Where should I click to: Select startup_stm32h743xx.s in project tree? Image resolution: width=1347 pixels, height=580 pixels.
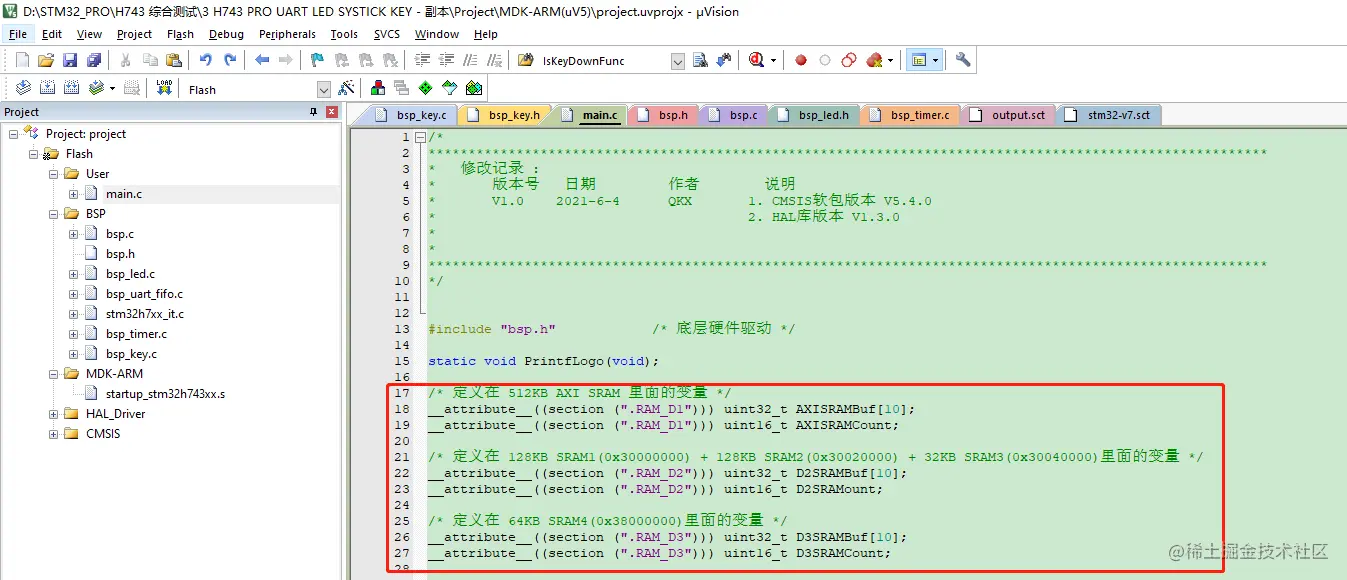[x=165, y=394]
